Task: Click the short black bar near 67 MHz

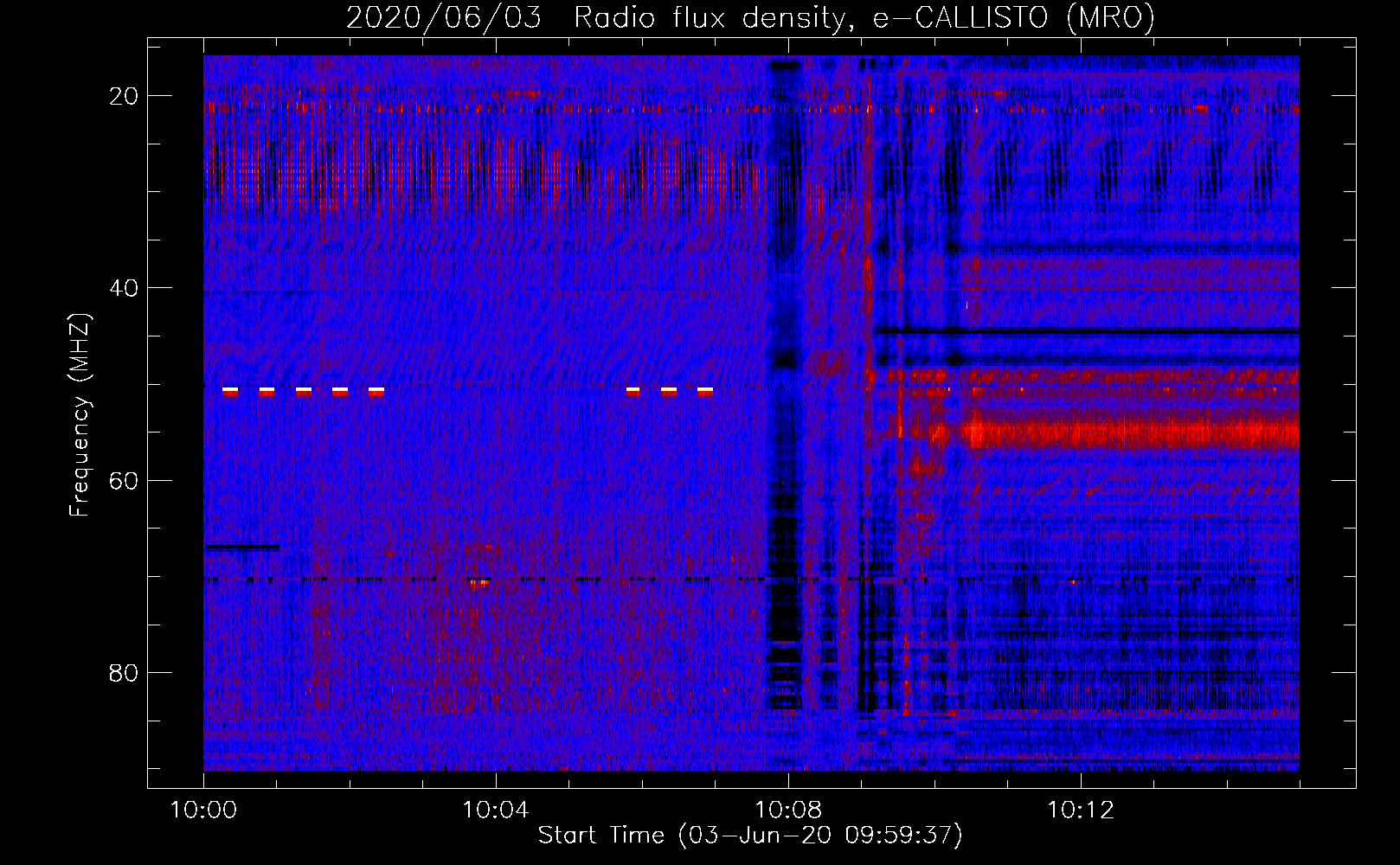Action: pos(242,547)
